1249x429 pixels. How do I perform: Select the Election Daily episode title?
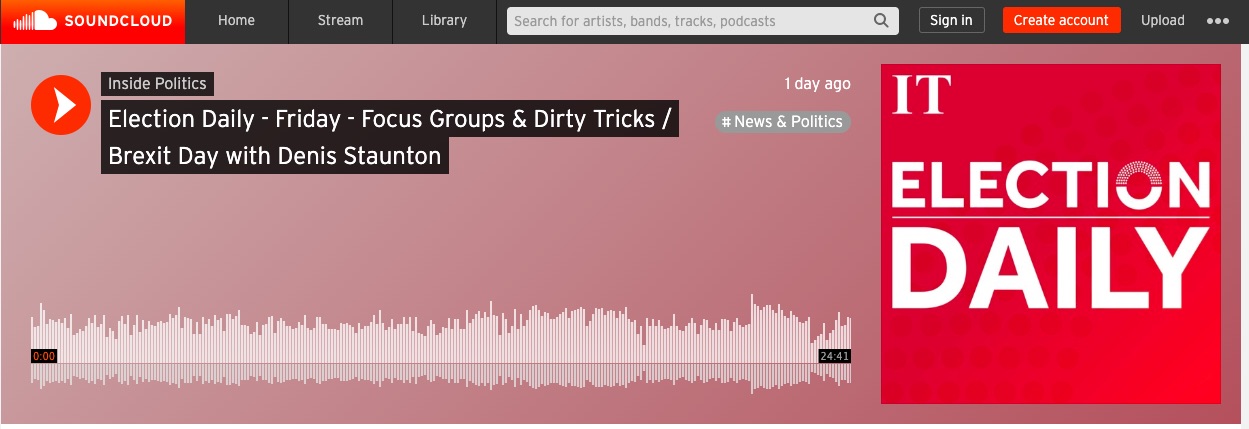pyautogui.click(x=390, y=137)
